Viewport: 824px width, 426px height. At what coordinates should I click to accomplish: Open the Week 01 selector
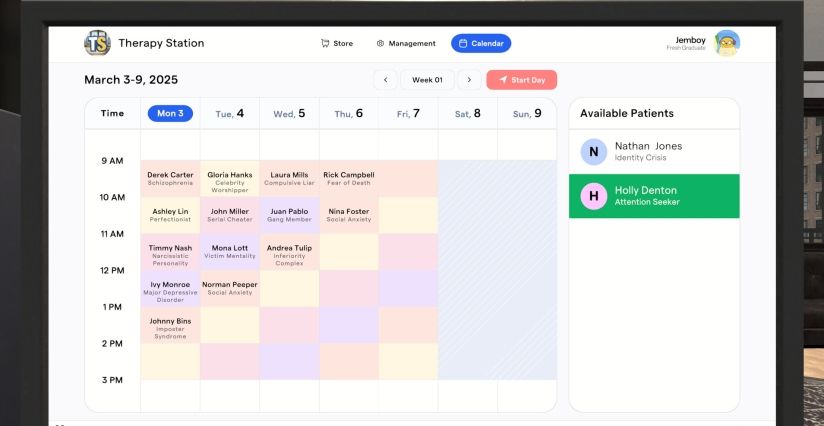[x=427, y=80]
